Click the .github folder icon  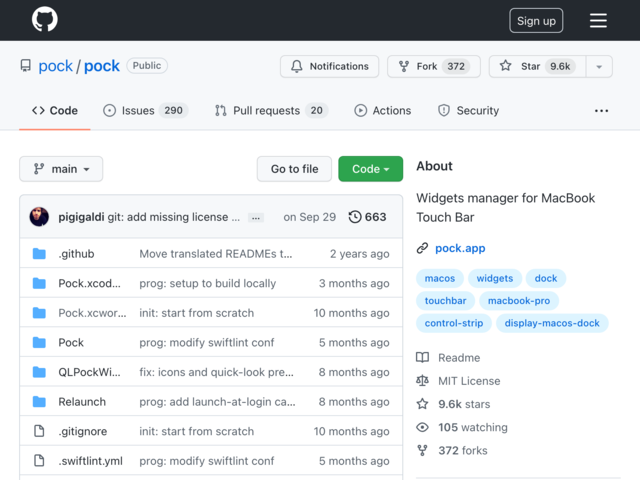click(x=39, y=253)
